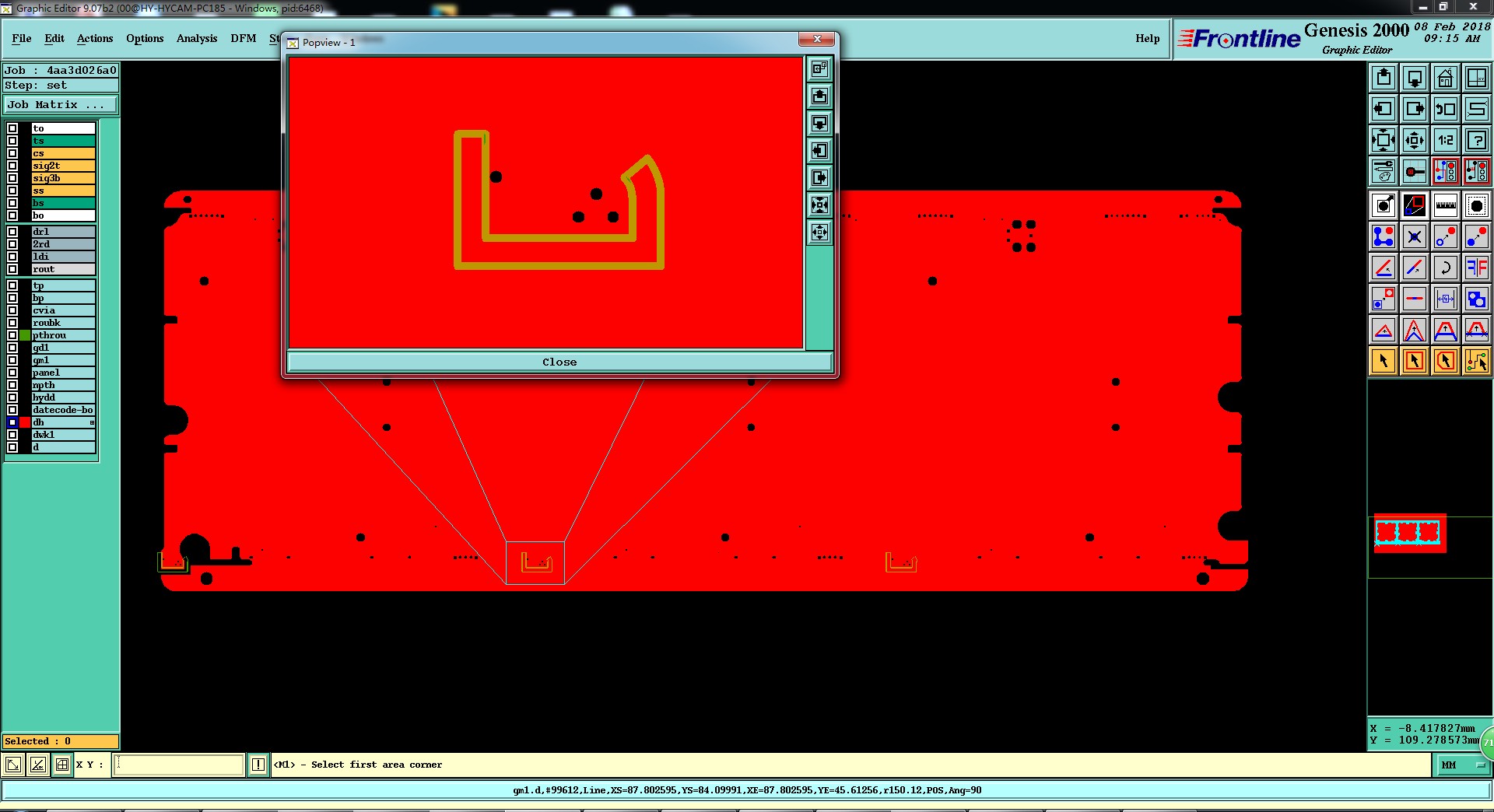Viewport: 1494px width, 812px height.
Task: Open the Help menu
Action: pyautogui.click(x=1147, y=38)
